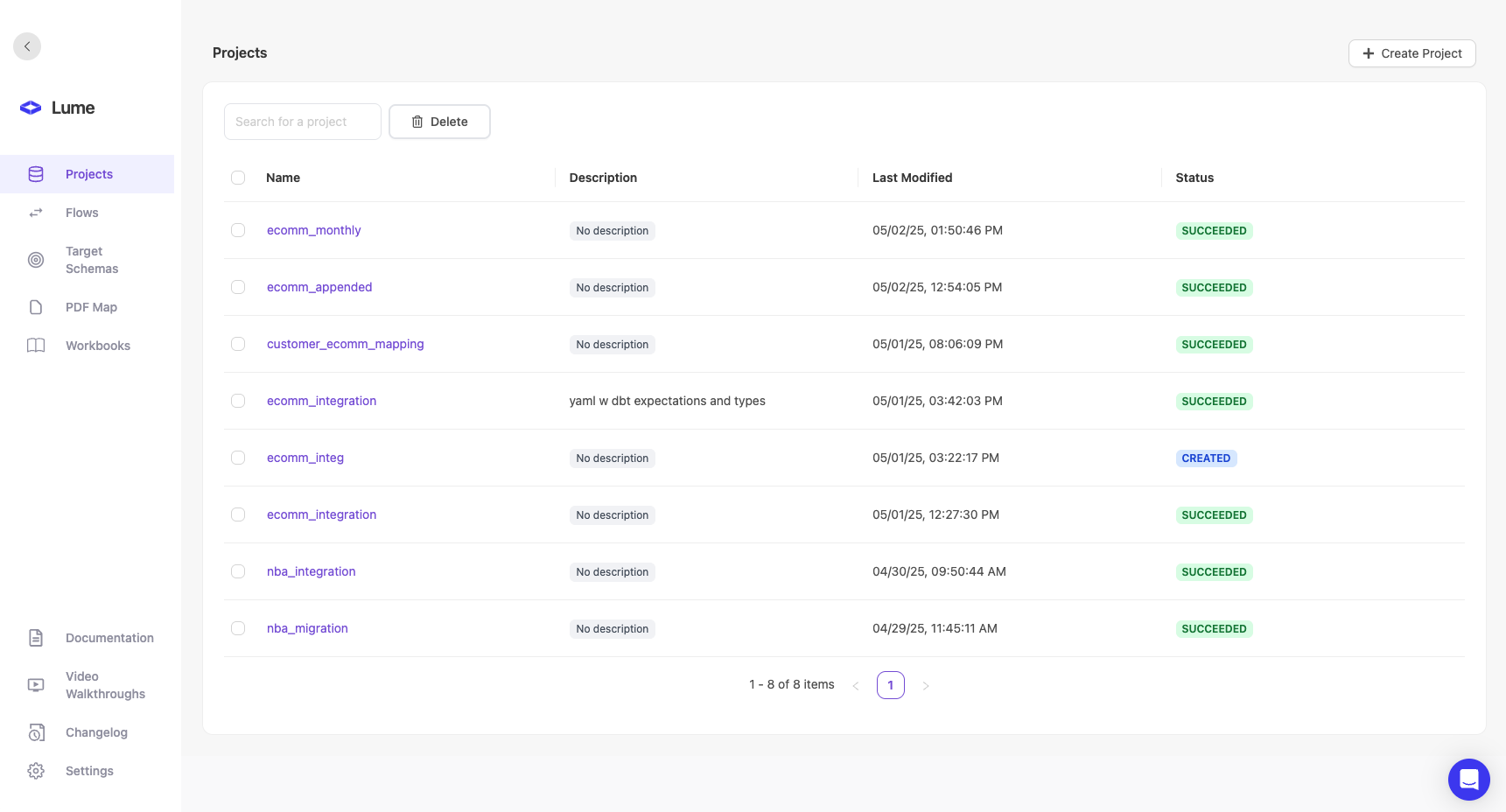Viewport: 1506px width, 812px height.
Task: Click SUCCEEDED badge in nba_migration row
Action: pos(1214,628)
